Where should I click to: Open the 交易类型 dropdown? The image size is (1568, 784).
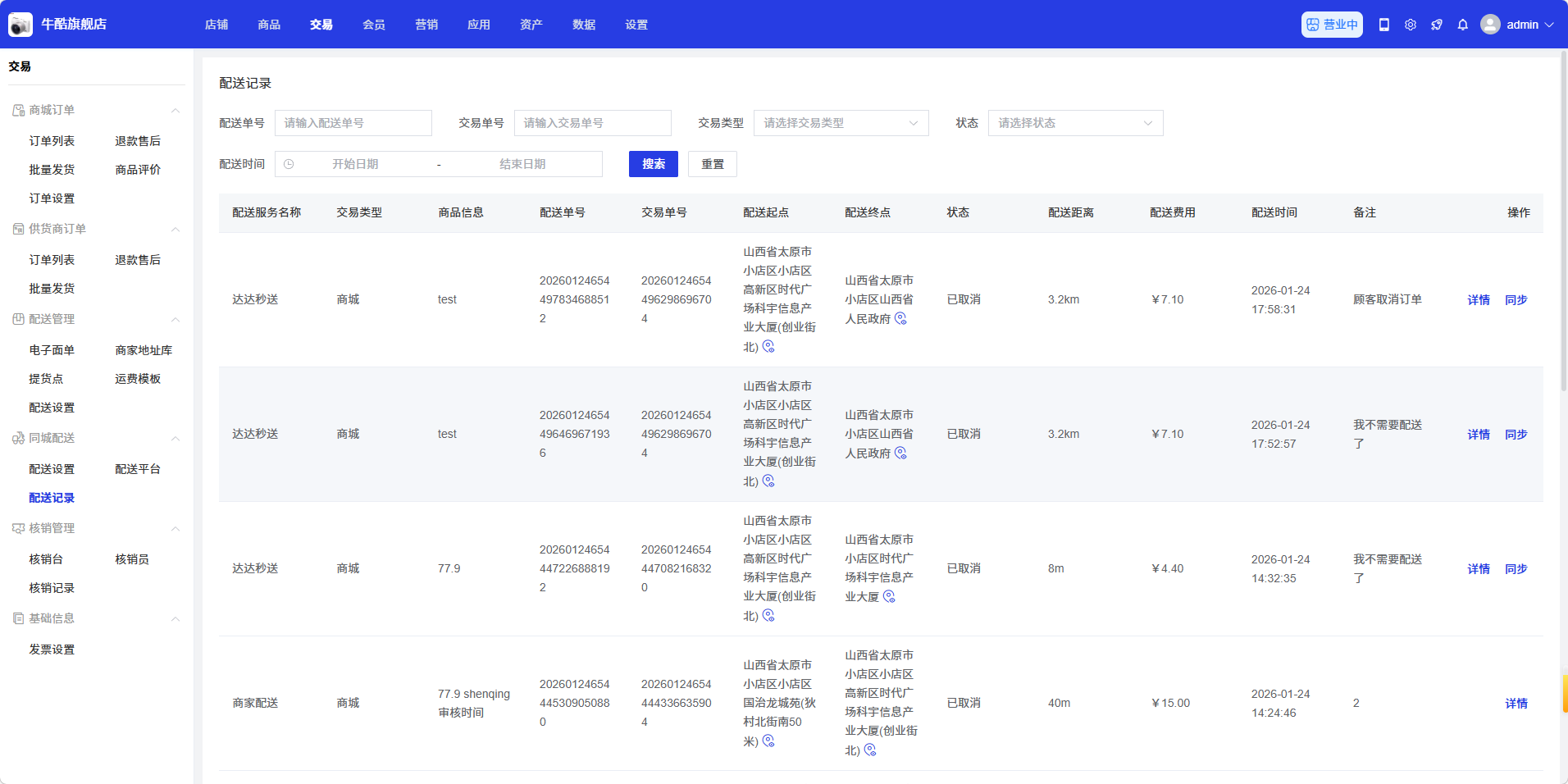point(841,123)
